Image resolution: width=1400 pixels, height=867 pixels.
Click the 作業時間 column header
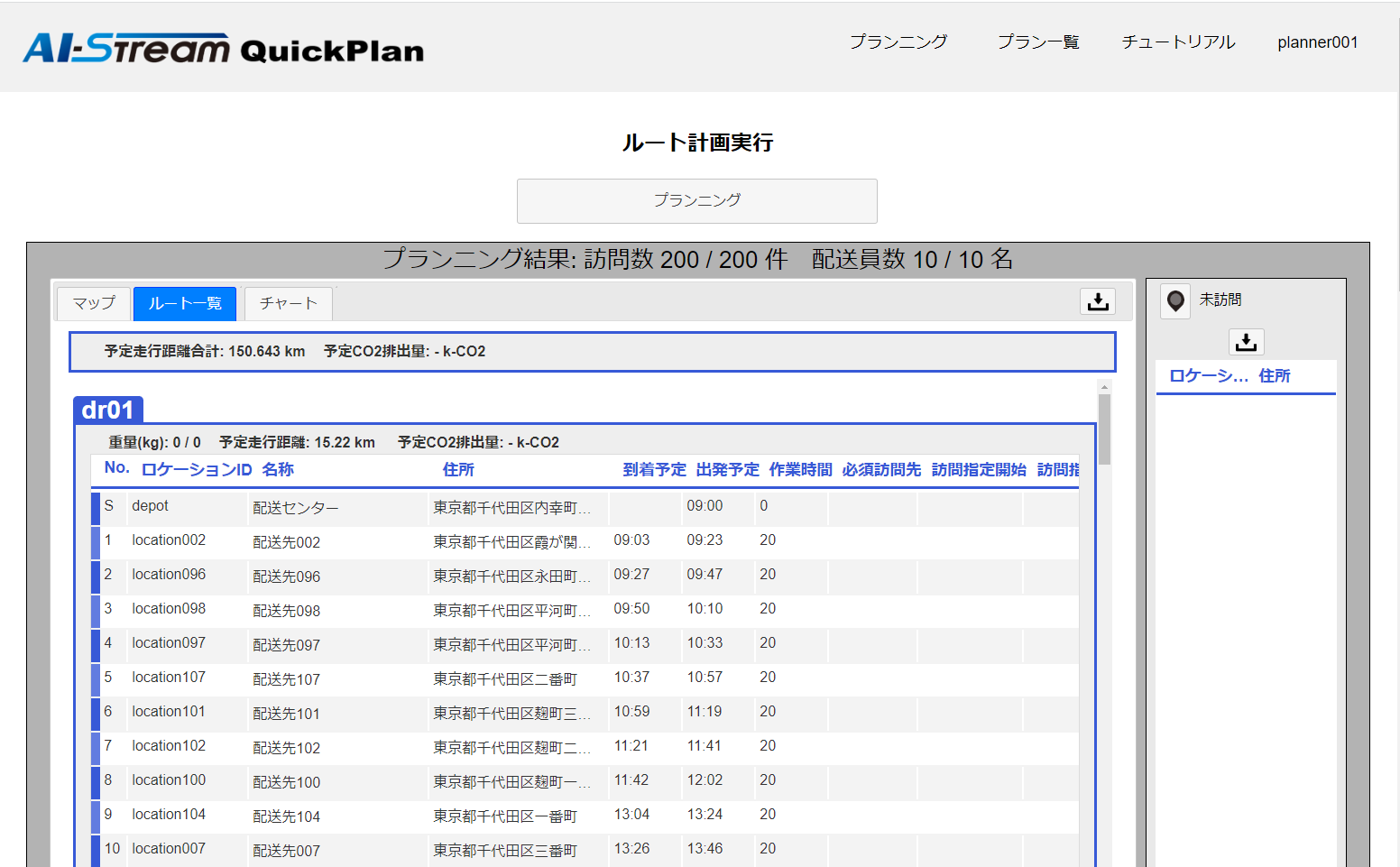[800, 470]
